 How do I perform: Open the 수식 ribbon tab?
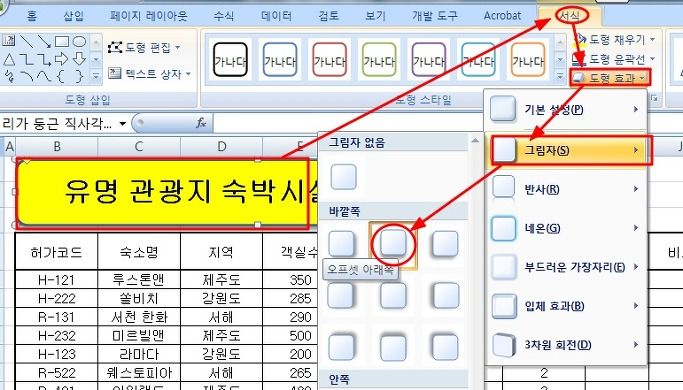(224, 16)
